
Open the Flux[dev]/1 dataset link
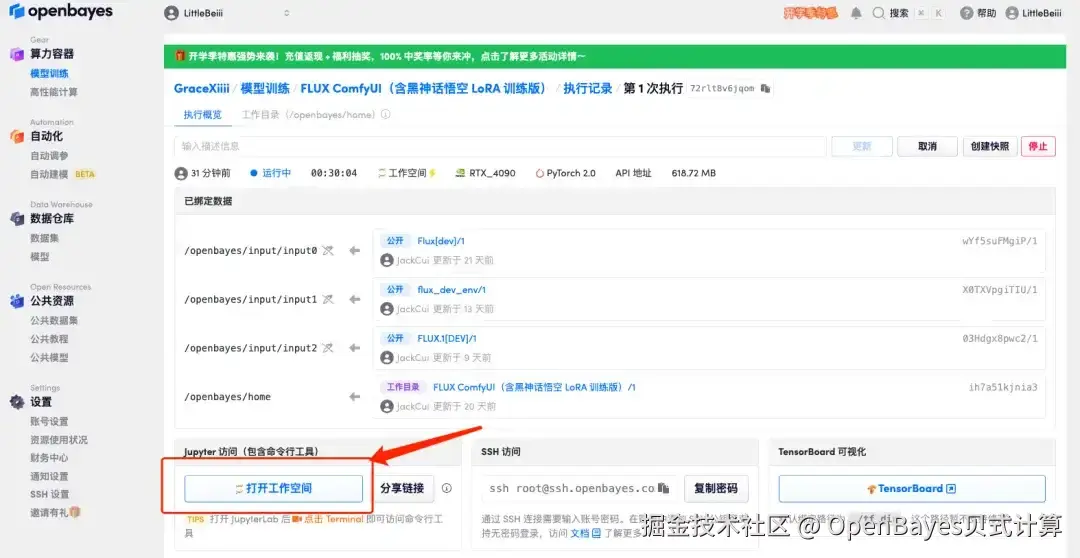(x=441, y=241)
